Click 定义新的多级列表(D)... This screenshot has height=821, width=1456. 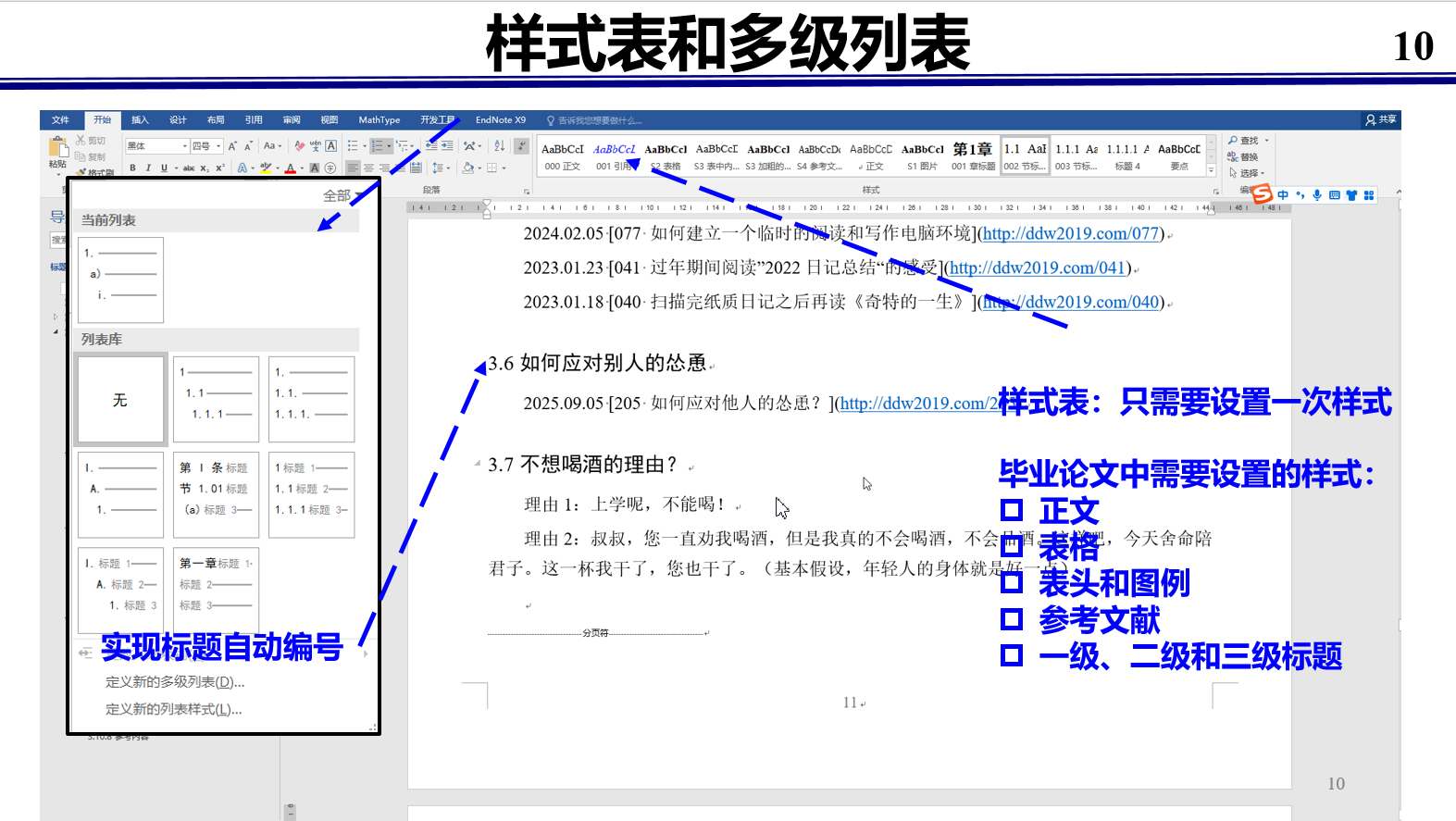[x=175, y=682]
